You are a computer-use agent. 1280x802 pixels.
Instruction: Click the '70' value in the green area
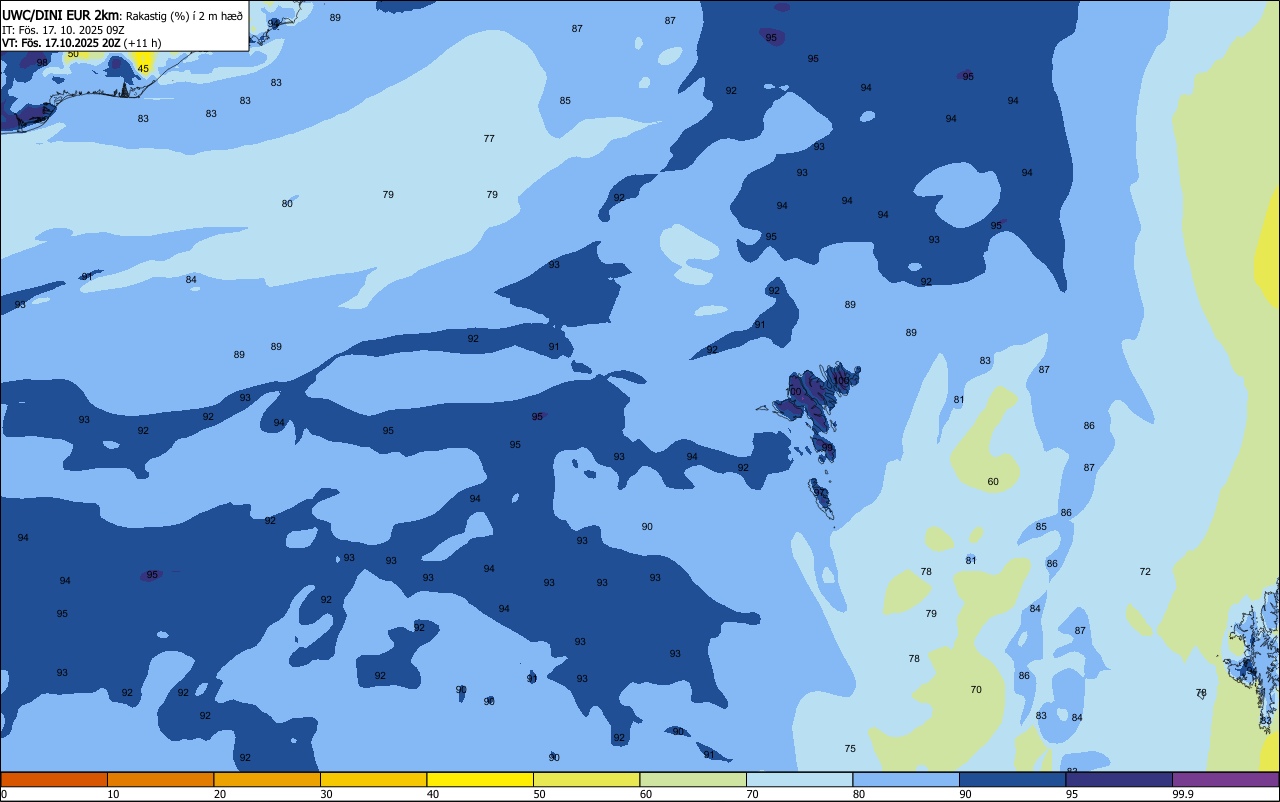[x=976, y=690]
